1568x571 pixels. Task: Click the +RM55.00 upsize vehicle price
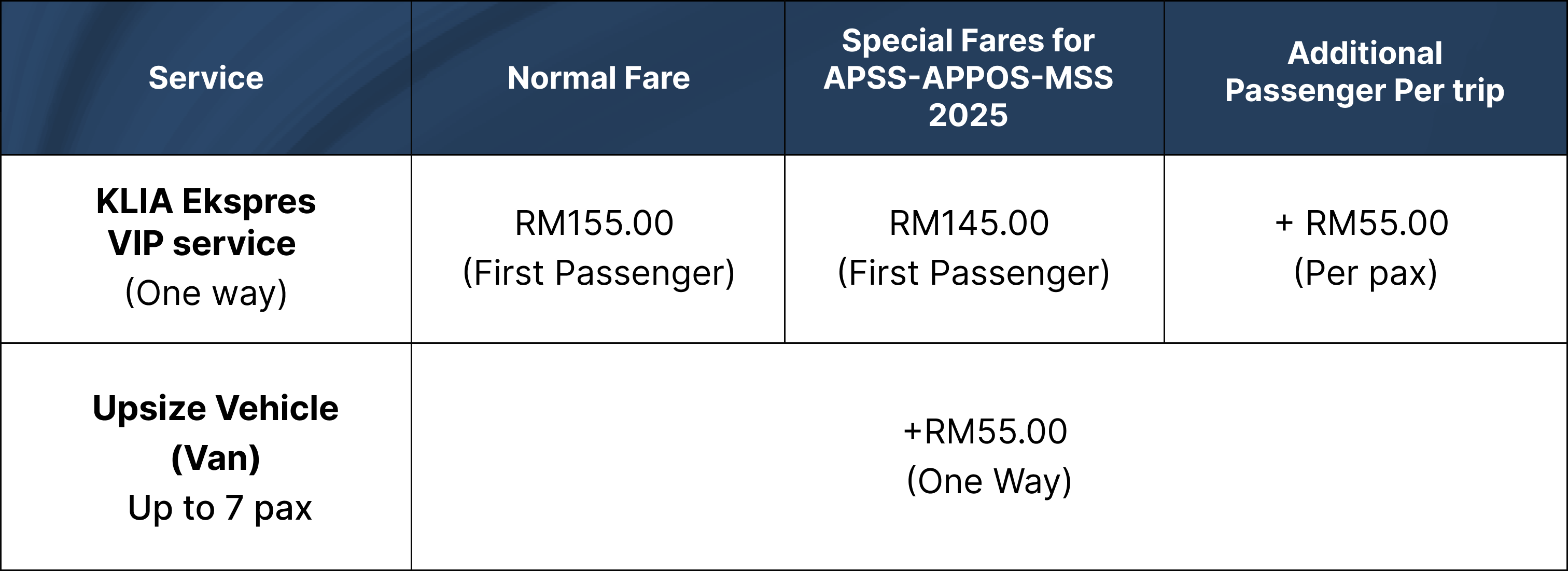click(986, 431)
